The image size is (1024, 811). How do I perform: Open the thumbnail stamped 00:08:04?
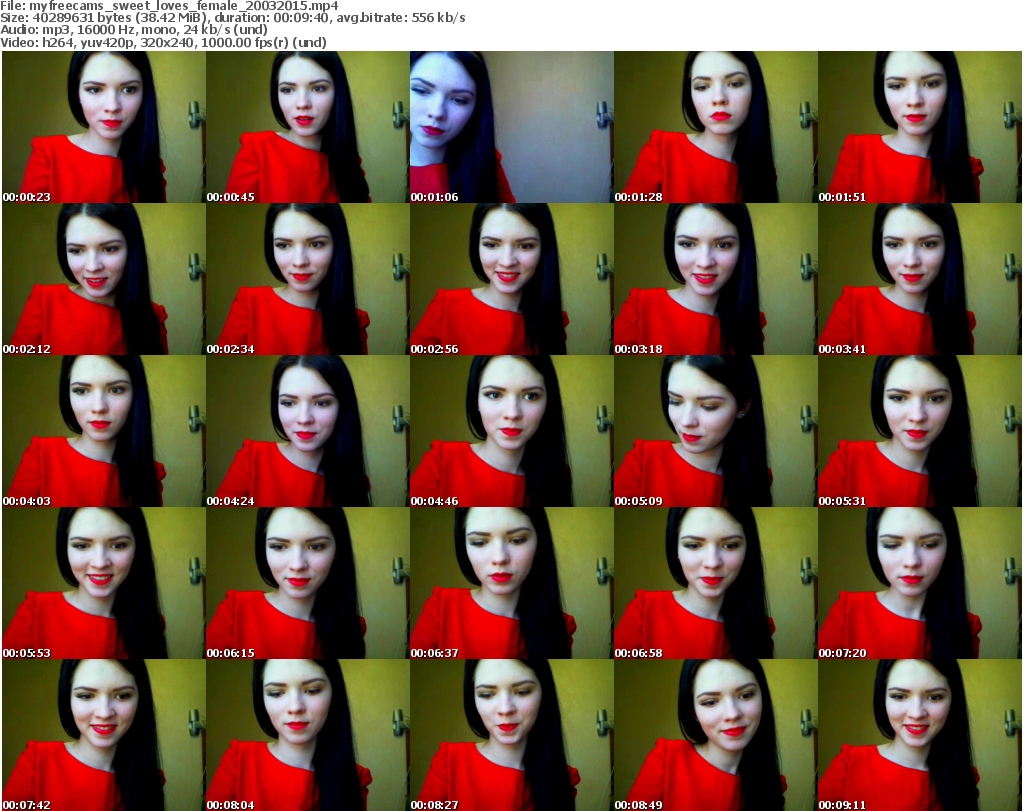[308, 735]
